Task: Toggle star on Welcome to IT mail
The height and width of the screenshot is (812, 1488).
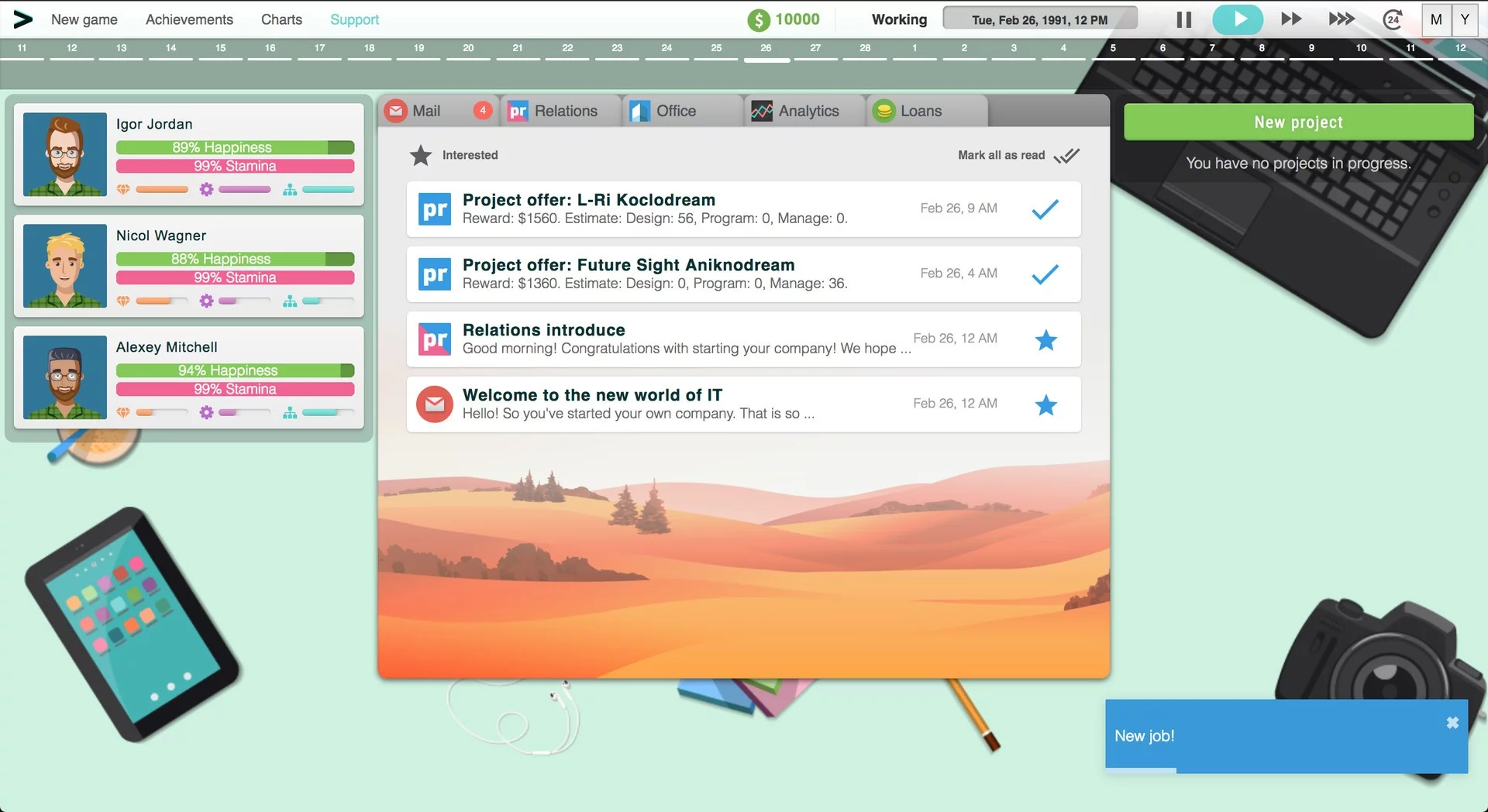Action: click(1046, 404)
